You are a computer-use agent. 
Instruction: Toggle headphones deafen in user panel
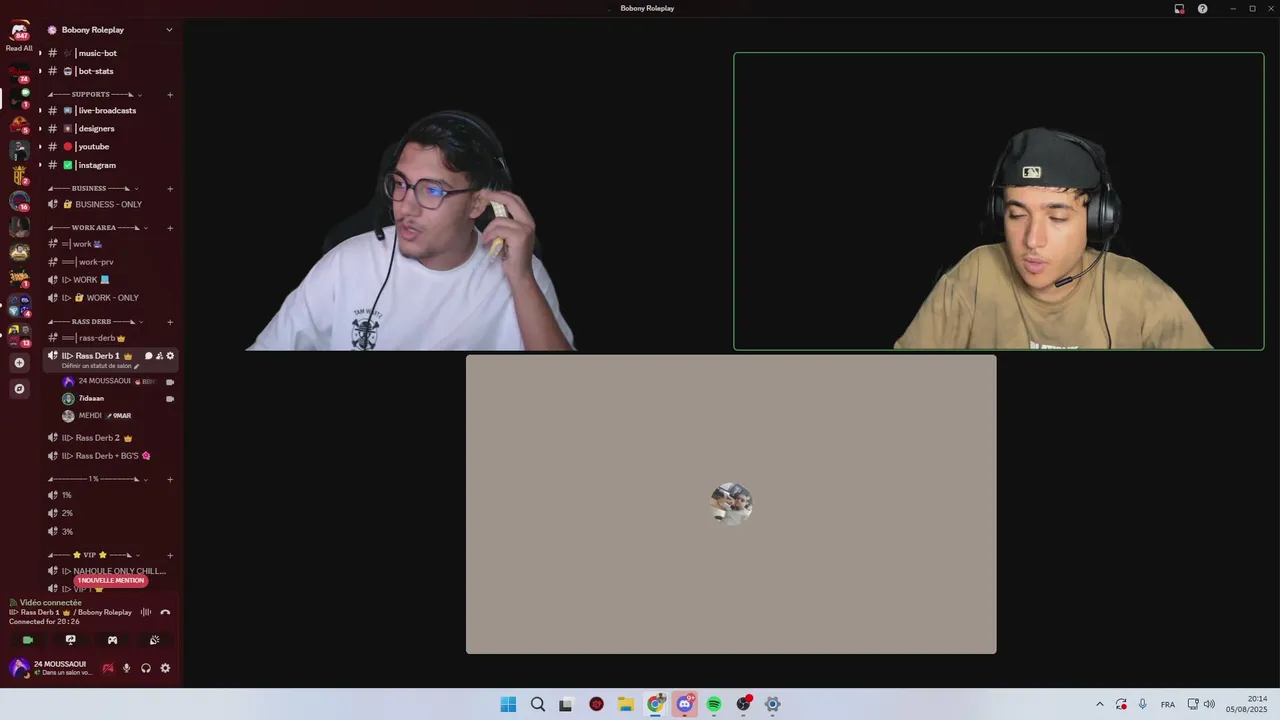[x=146, y=668]
